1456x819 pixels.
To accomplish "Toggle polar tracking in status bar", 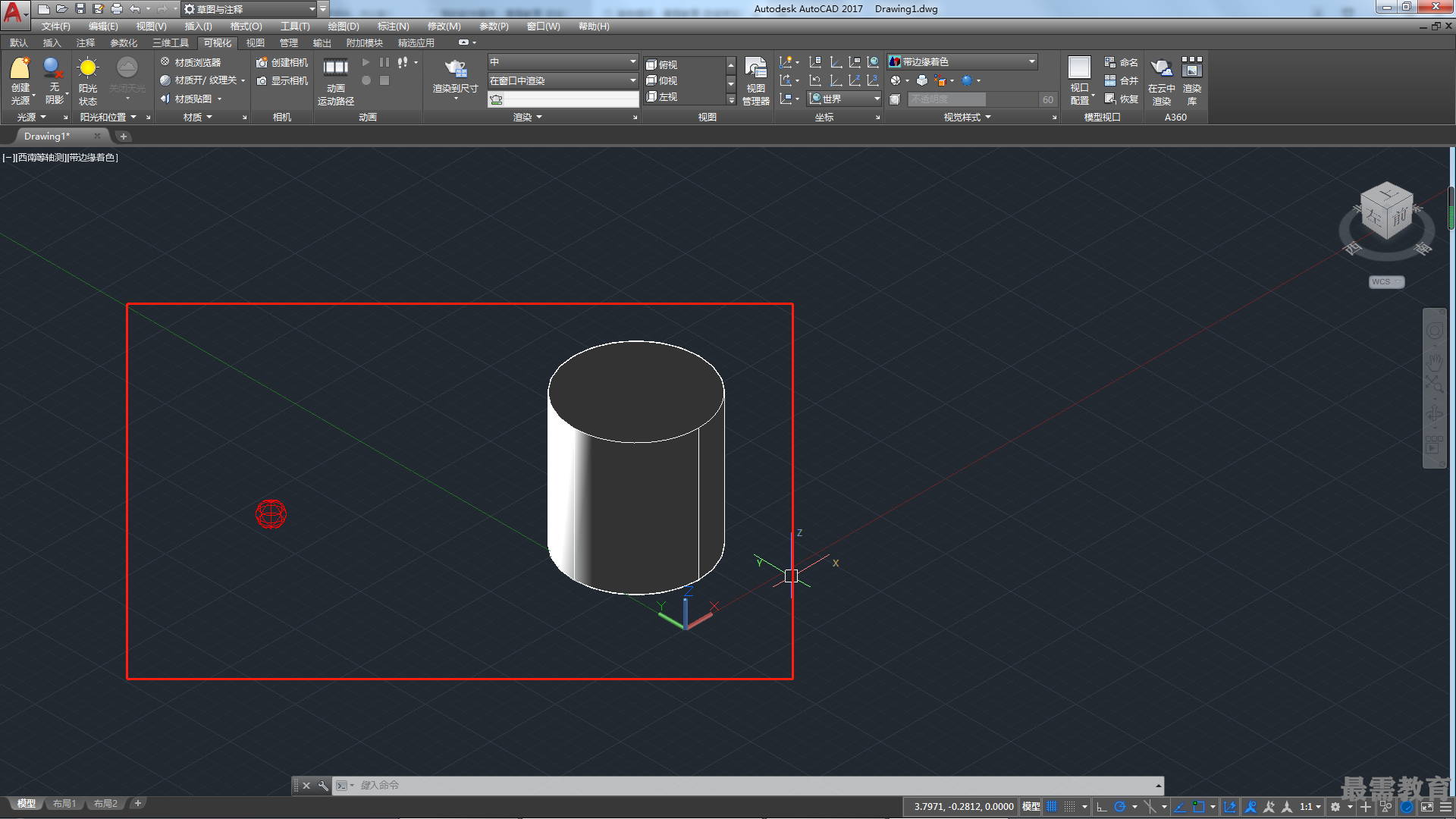I will pyautogui.click(x=1120, y=806).
